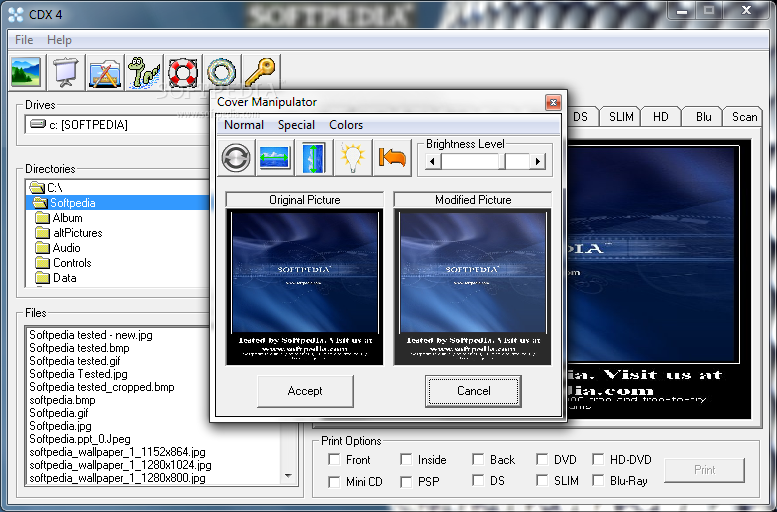Select the Data folder

pos(64,278)
